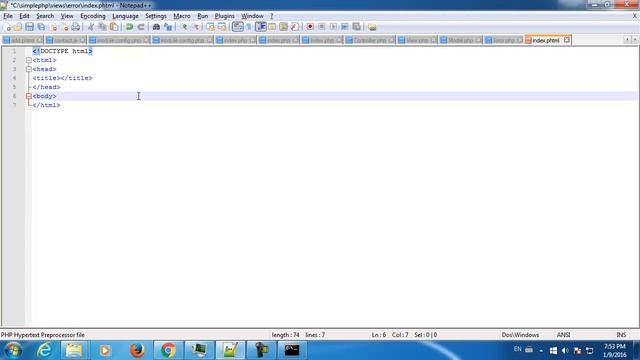Click the Open file toolbar icon
This screenshot has width=640, height=360.
tap(18, 27)
